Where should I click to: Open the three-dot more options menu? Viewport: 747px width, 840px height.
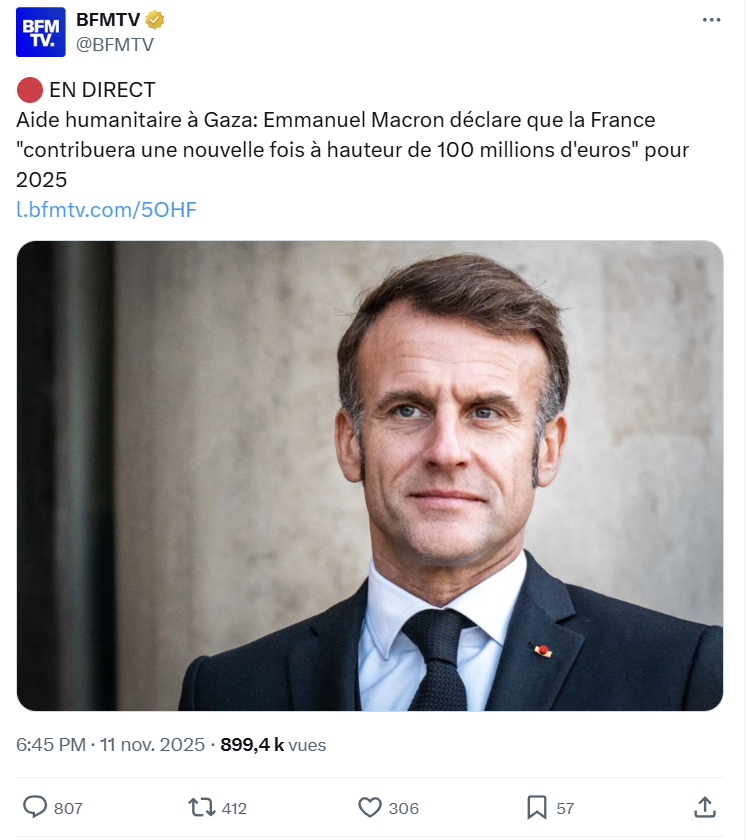(x=711, y=19)
